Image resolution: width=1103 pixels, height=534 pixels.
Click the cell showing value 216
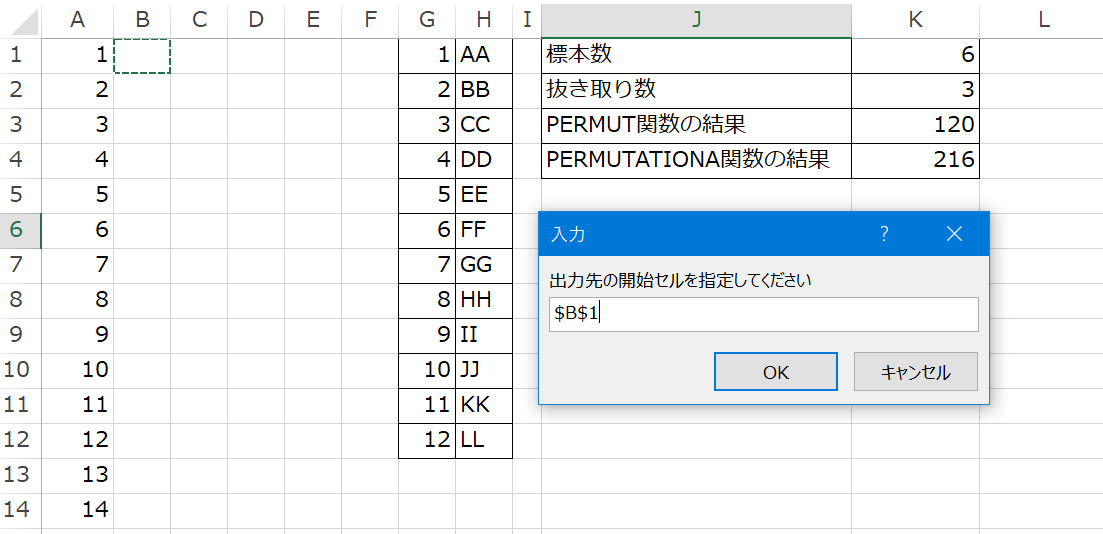point(915,160)
